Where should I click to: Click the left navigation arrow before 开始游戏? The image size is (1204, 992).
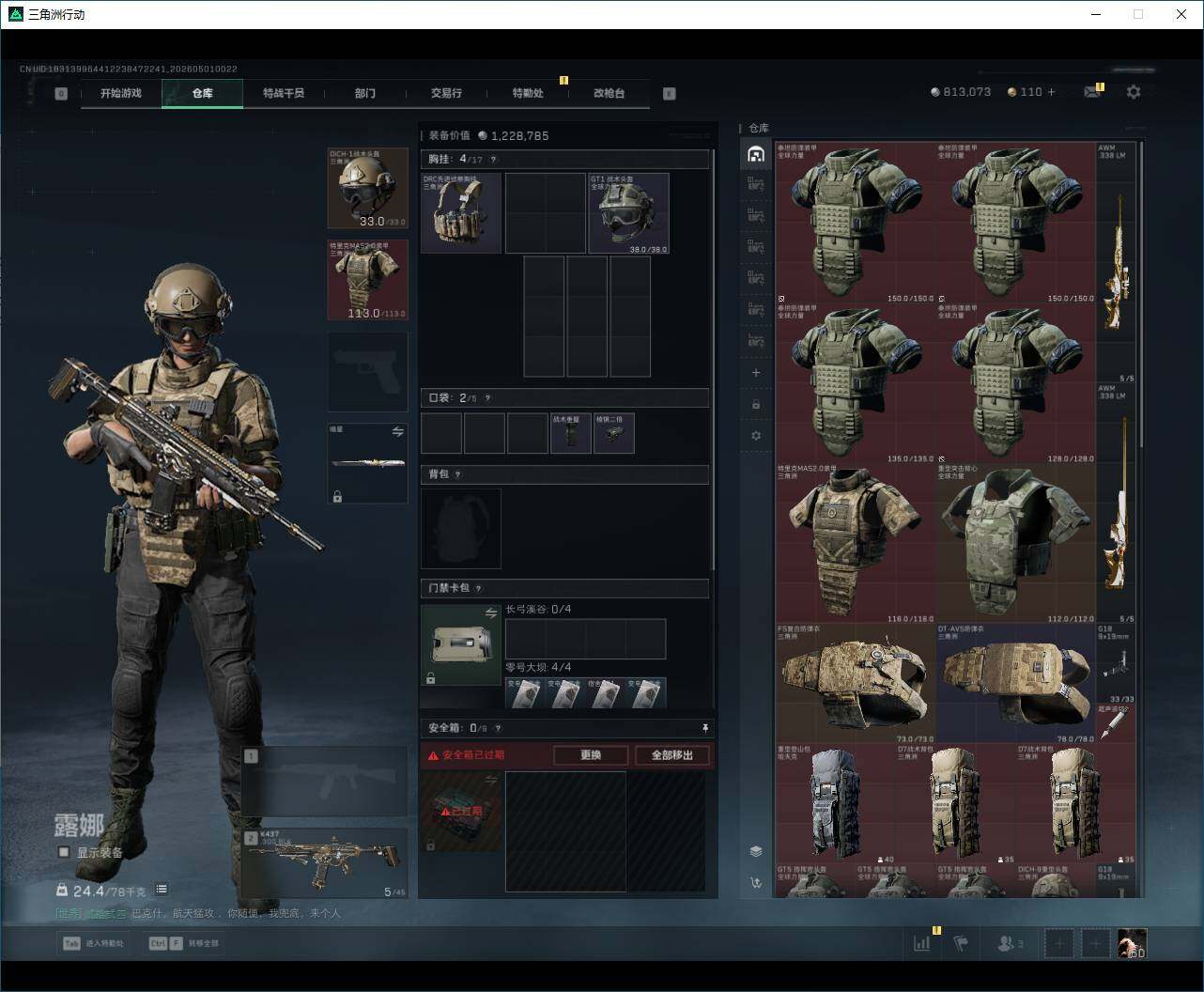point(61,93)
